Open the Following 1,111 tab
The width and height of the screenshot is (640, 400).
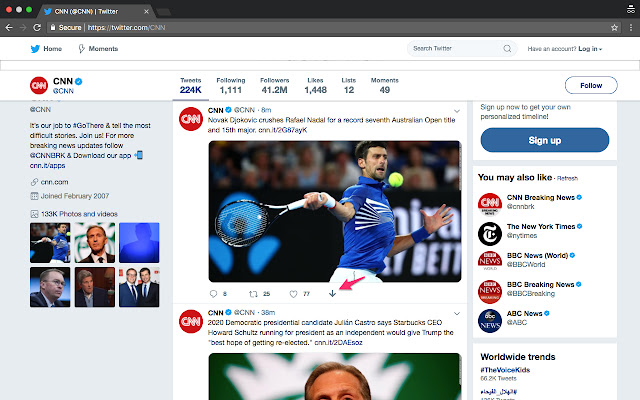click(x=231, y=86)
